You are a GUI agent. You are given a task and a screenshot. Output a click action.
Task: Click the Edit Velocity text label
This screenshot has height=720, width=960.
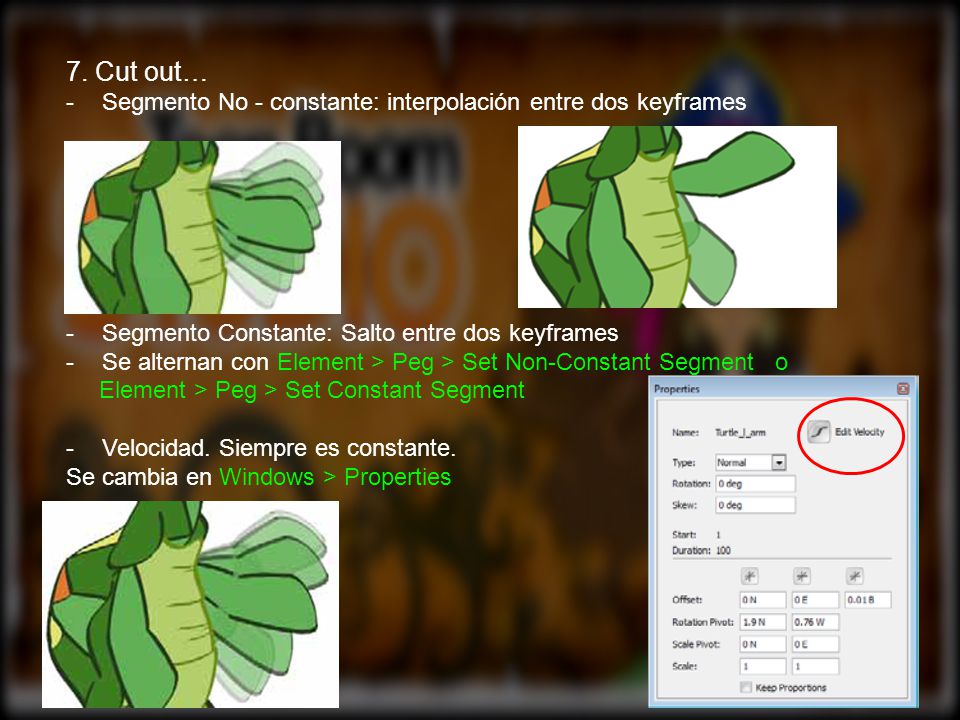coord(860,432)
